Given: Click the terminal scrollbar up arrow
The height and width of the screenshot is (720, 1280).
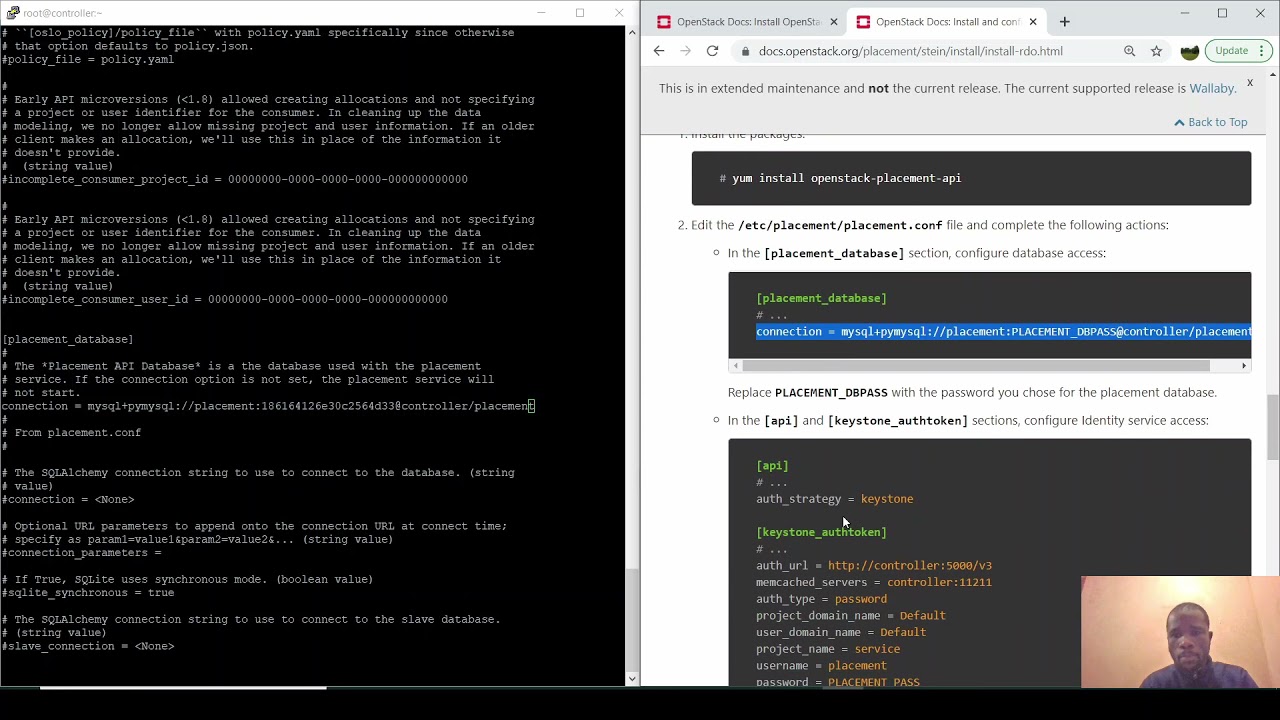Looking at the screenshot, I should [x=632, y=33].
